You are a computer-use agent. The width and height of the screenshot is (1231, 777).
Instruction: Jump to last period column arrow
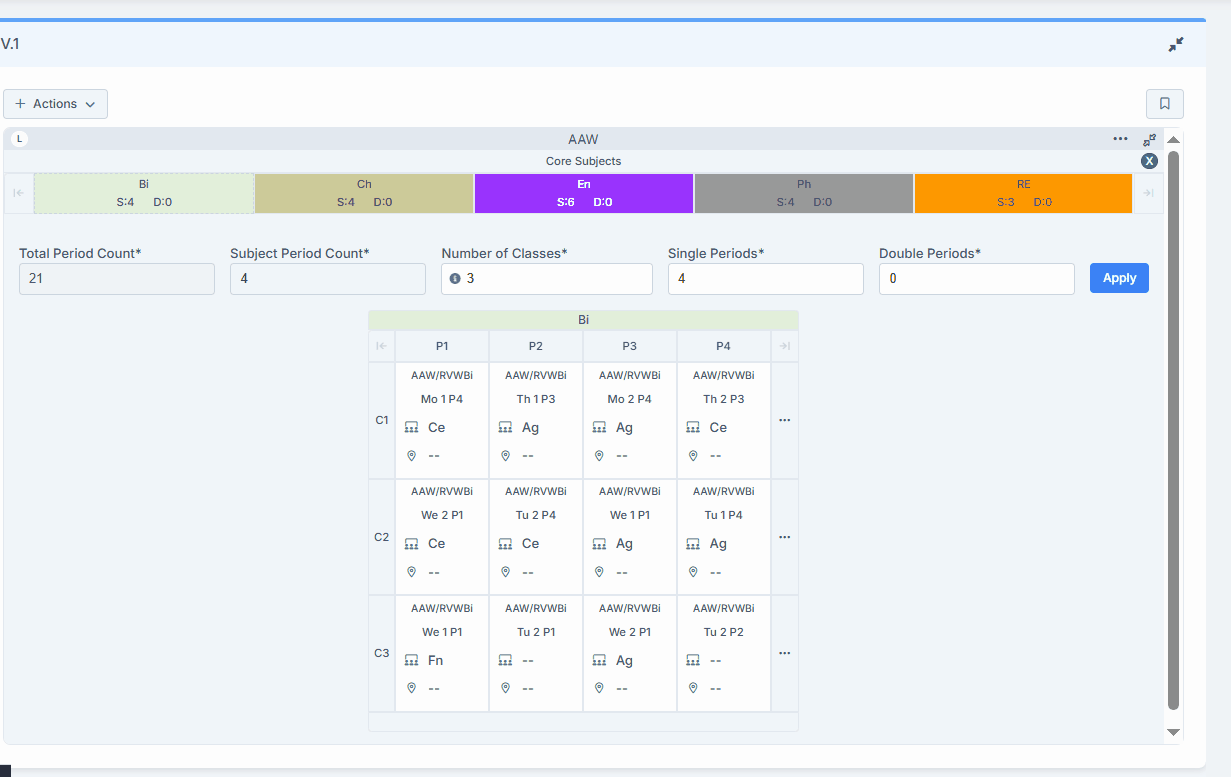785,346
